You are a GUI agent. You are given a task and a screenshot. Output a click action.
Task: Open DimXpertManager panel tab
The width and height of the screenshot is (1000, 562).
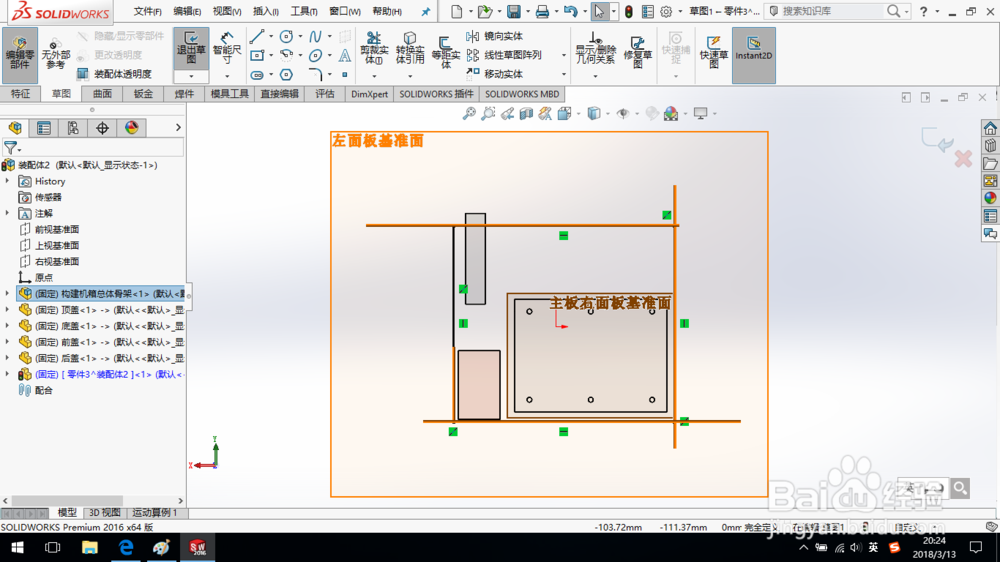(102, 128)
